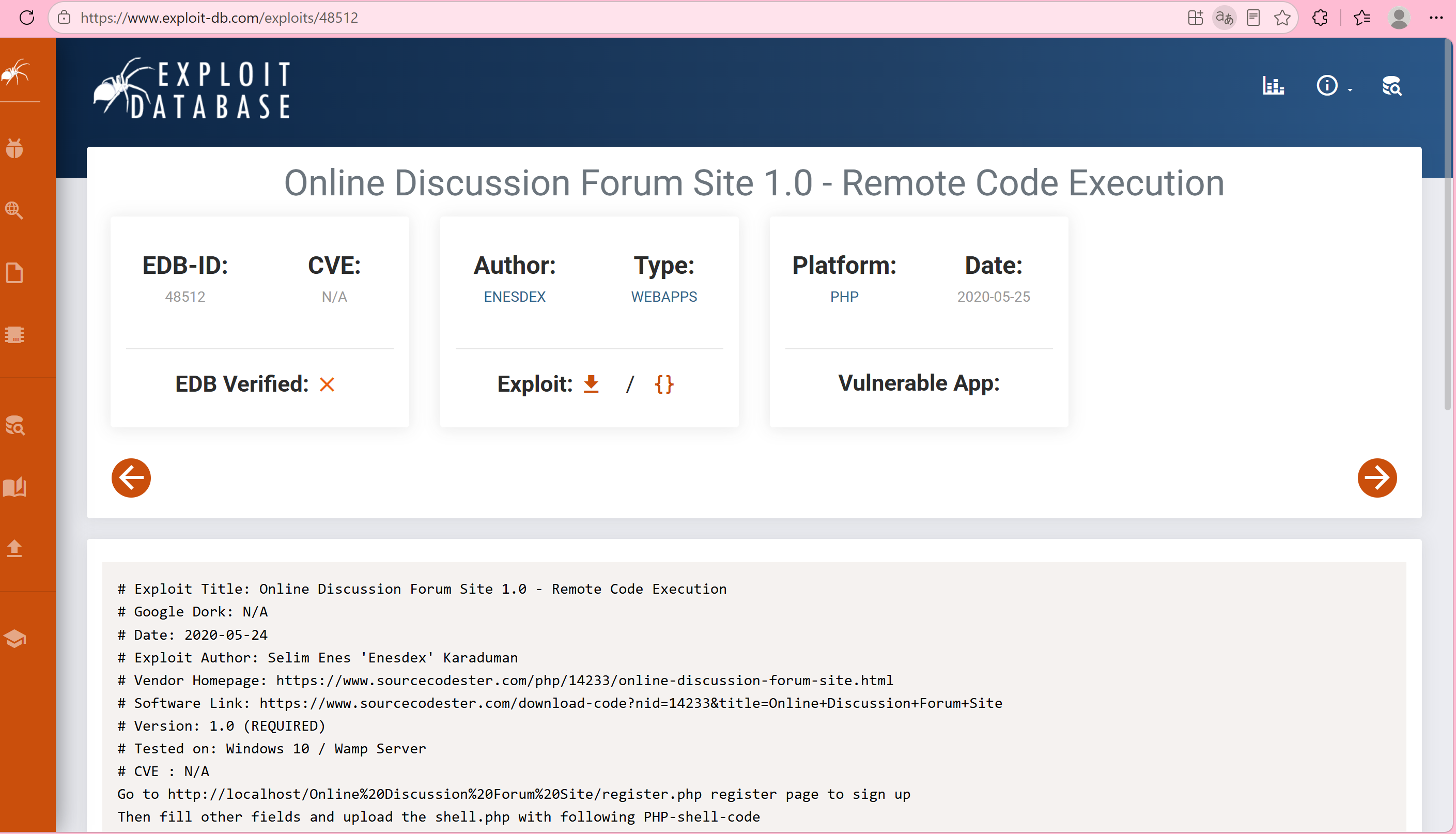This screenshot has height=834, width=1456.
Task: Click the CVE value N/A in card
Action: 334,297
